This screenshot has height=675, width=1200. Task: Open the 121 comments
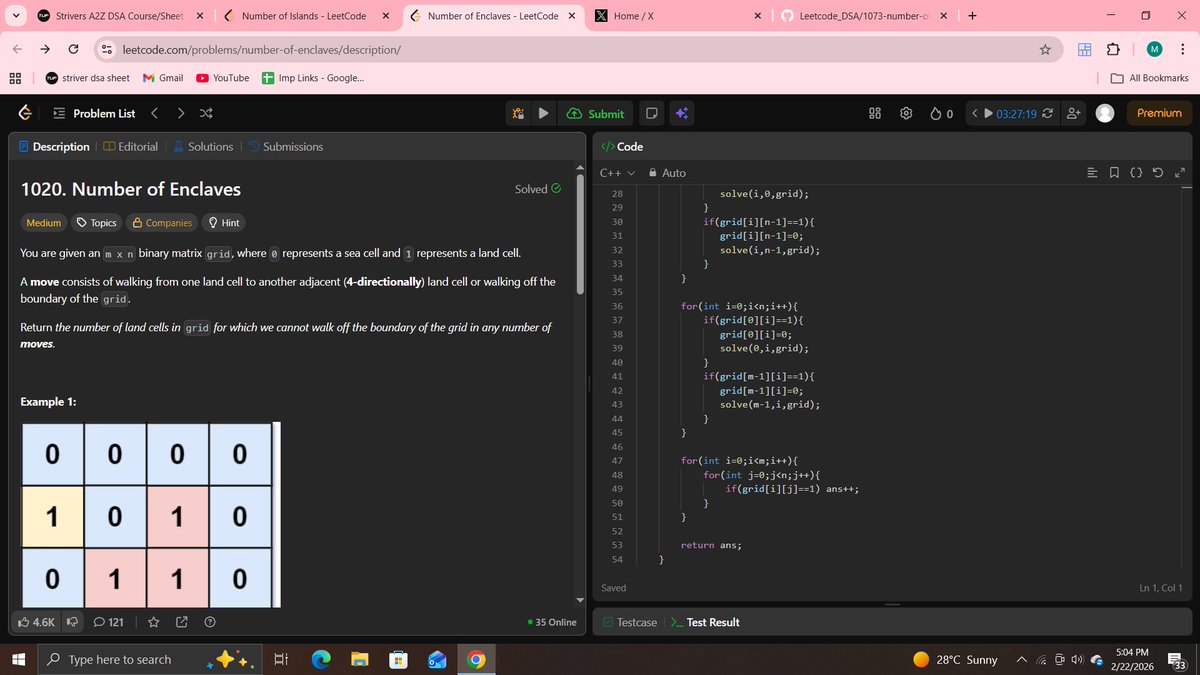(108, 622)
